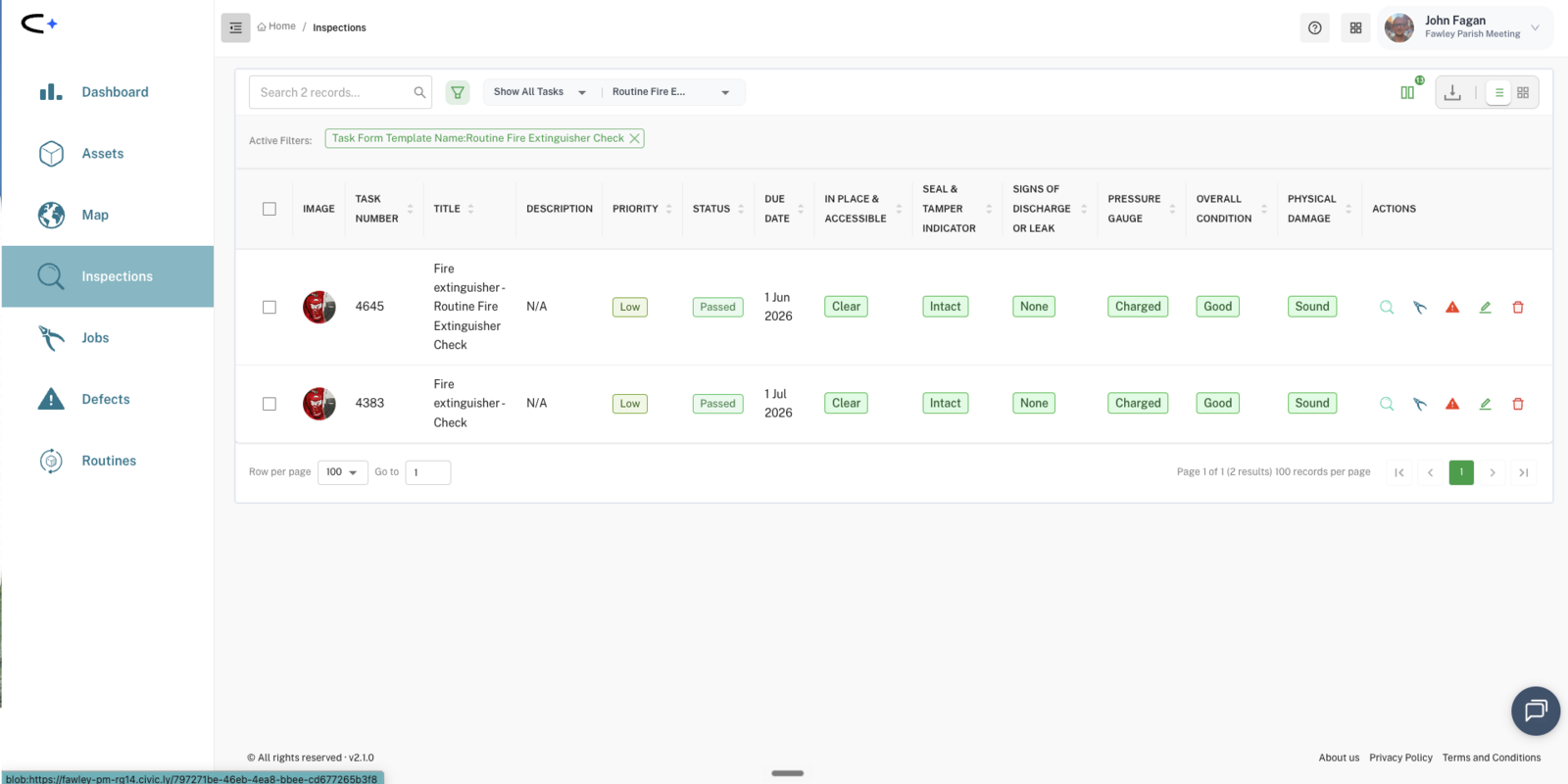Change the rows per page dropdown

pyautogui.click(x=342, y=472)
